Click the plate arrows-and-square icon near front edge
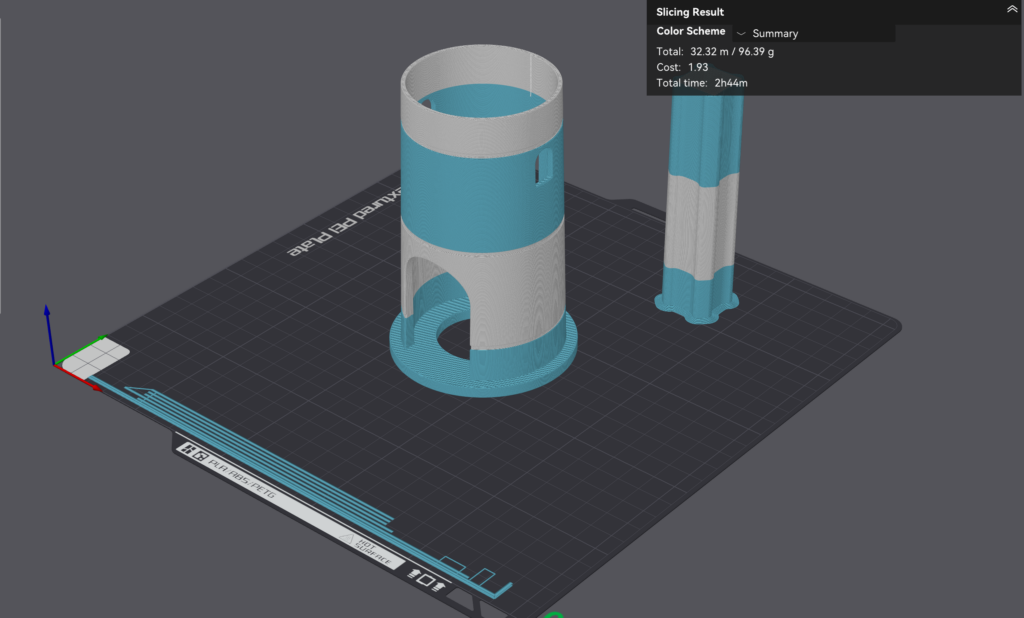 point(424,577)
